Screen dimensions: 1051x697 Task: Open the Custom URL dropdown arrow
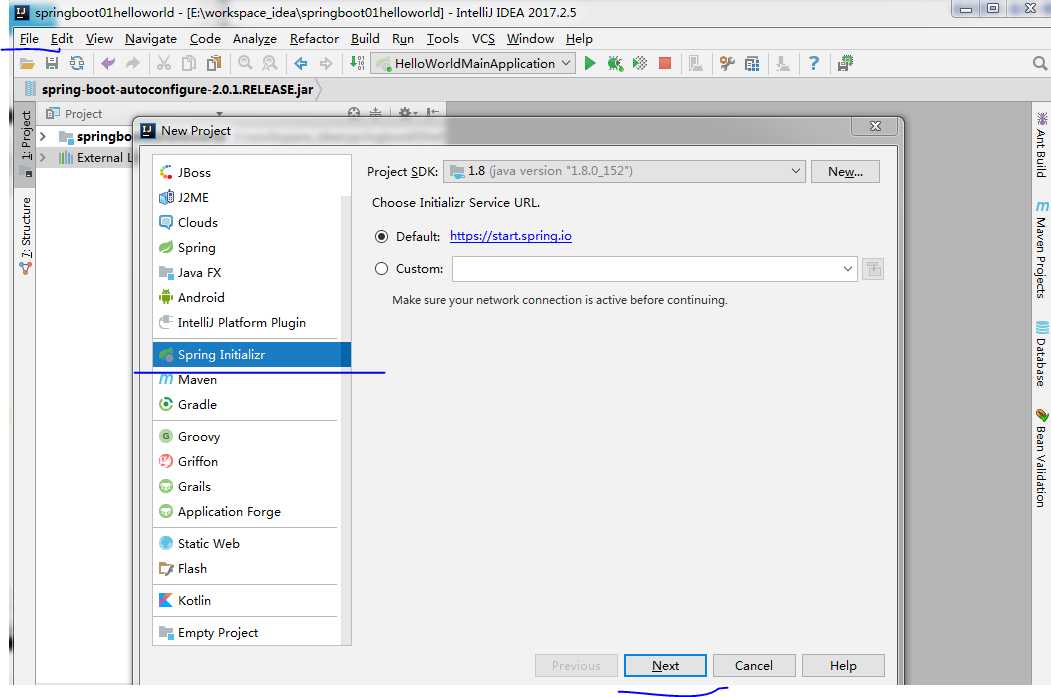click(x=847, y=269)
